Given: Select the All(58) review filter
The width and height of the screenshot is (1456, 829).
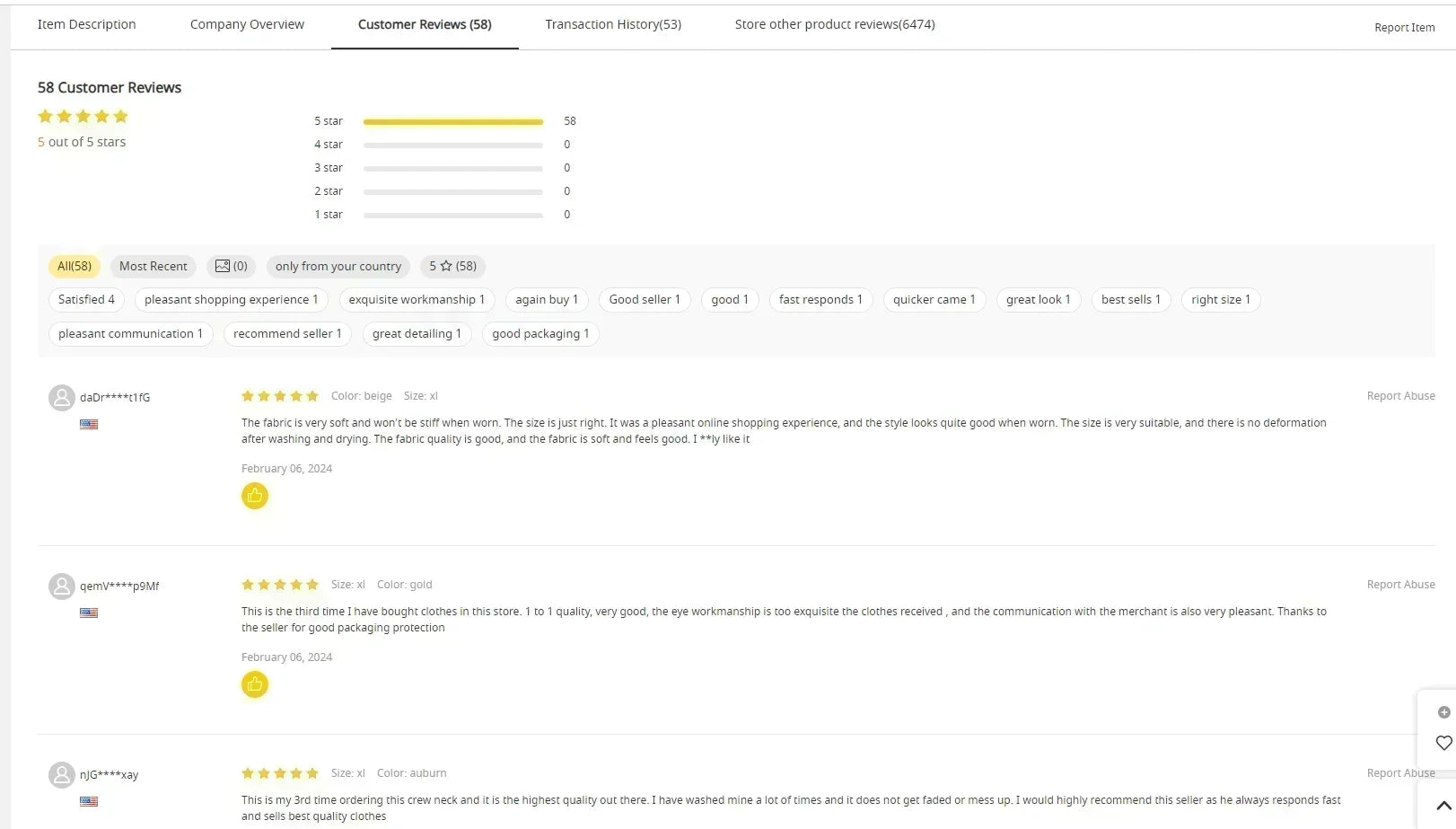Looking at the screenshot, I should 75,266.
